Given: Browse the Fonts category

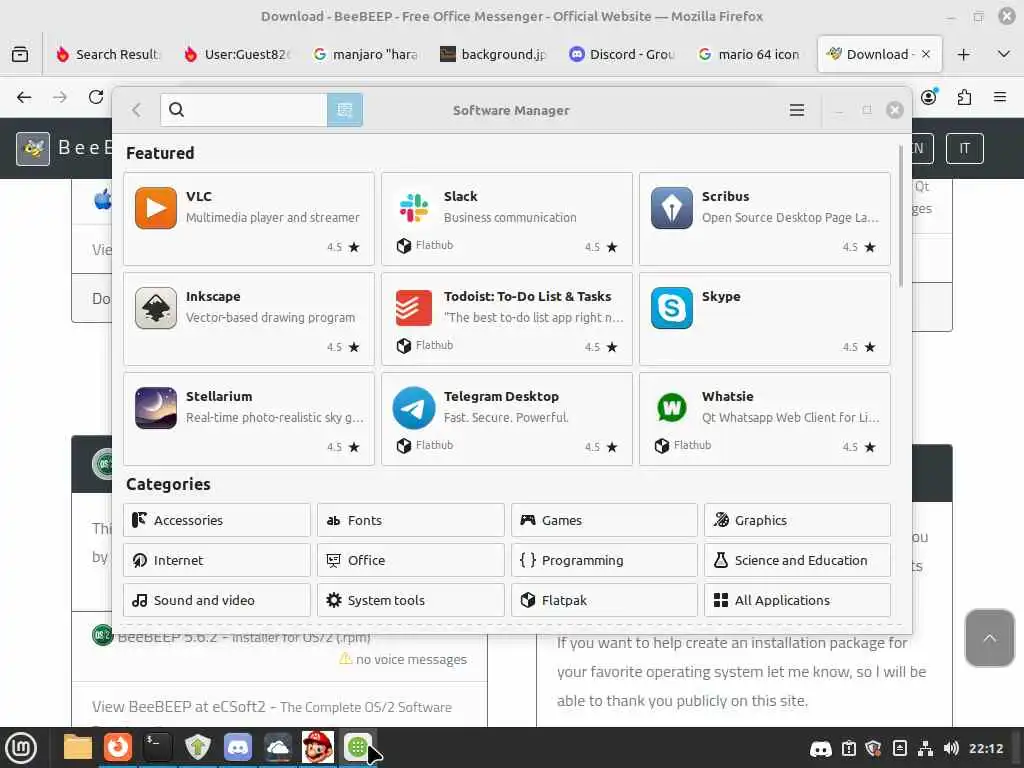Looking at the screenshot, I should [x=411, y=520].
